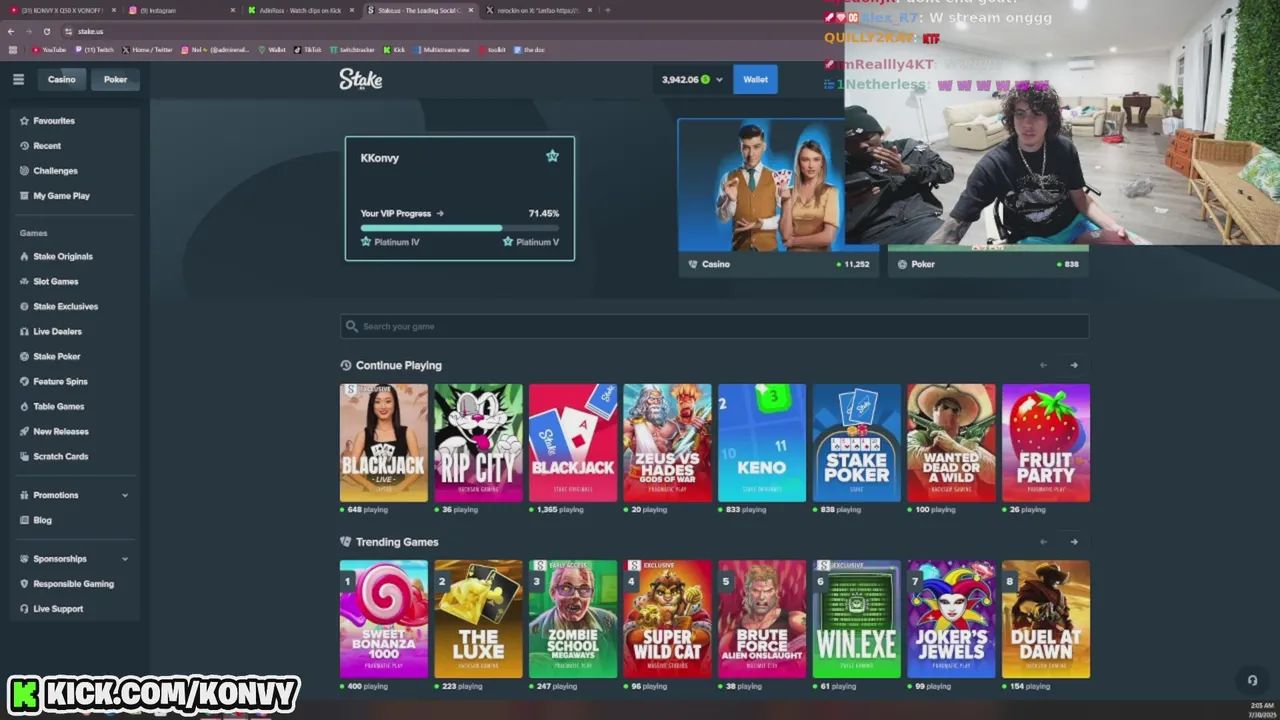This screenshot has width=1280, height=720.
Task: Open Sweet Bonanza 1000 trending game
Action: click(x=384, y=619)
